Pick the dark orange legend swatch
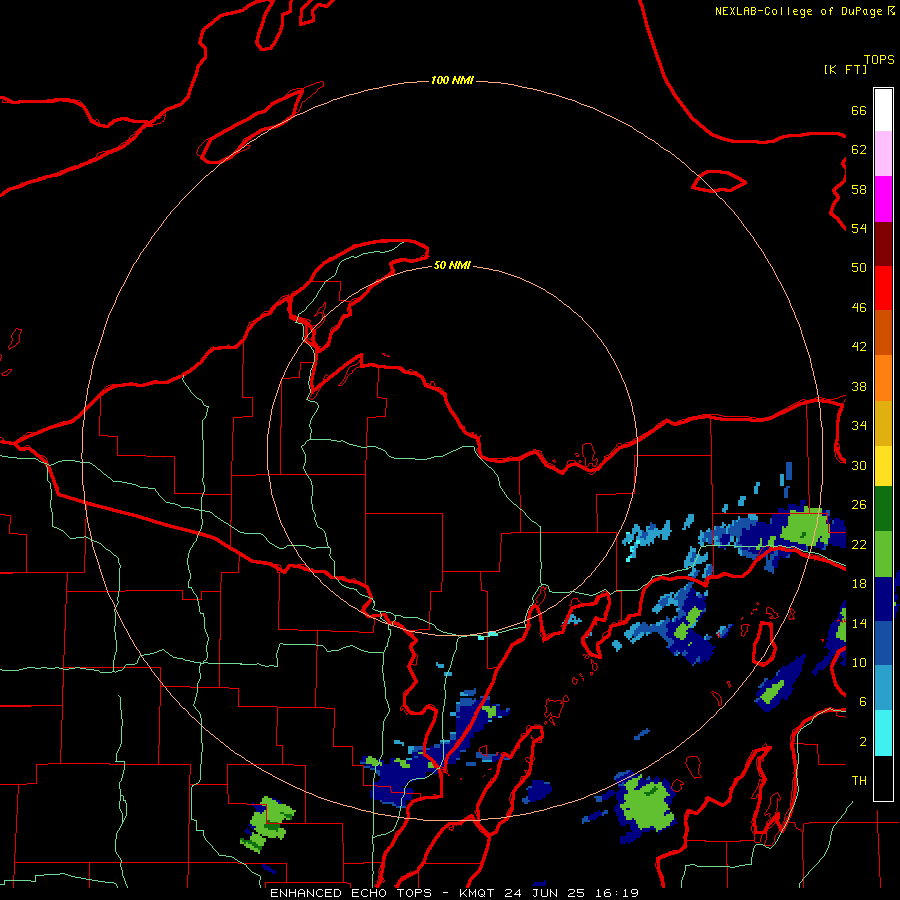Image resolution: width=900 pixels, height=900 pixels. (x=883, y=332)
